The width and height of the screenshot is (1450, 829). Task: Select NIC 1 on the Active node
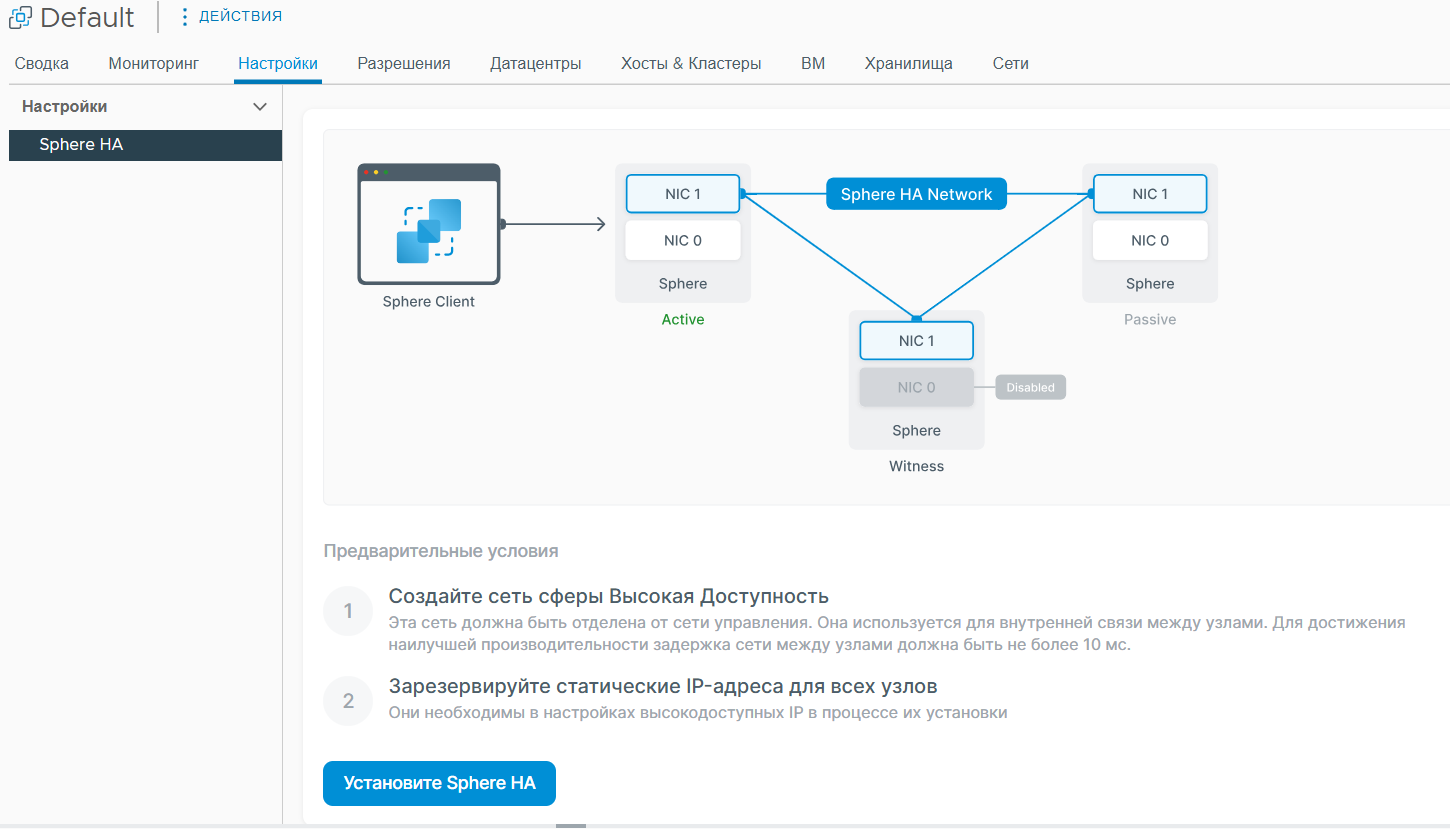pyautogui.click(x=683, y=194)
